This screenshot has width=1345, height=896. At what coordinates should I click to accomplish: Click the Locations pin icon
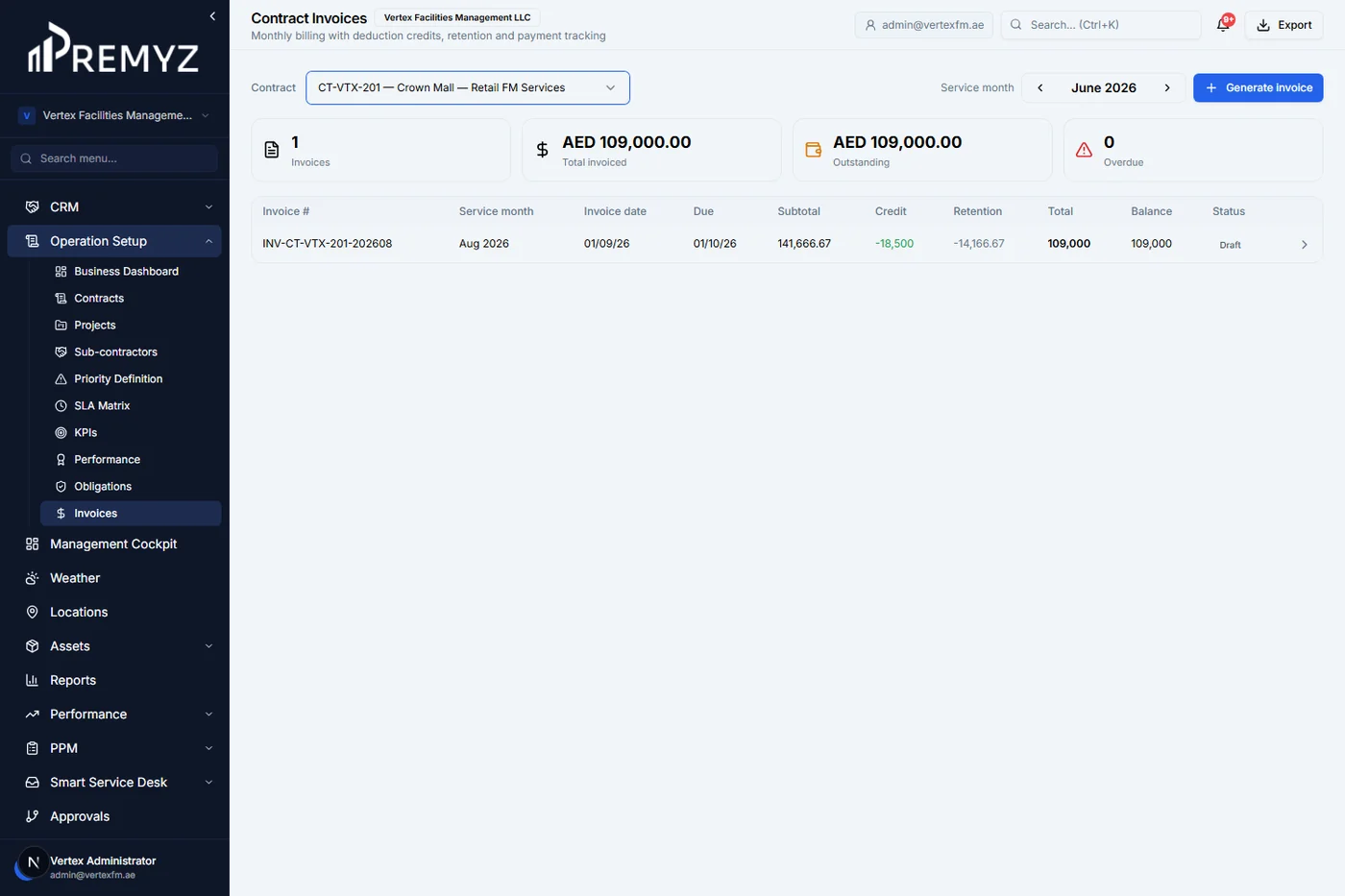tap(32, 612)
